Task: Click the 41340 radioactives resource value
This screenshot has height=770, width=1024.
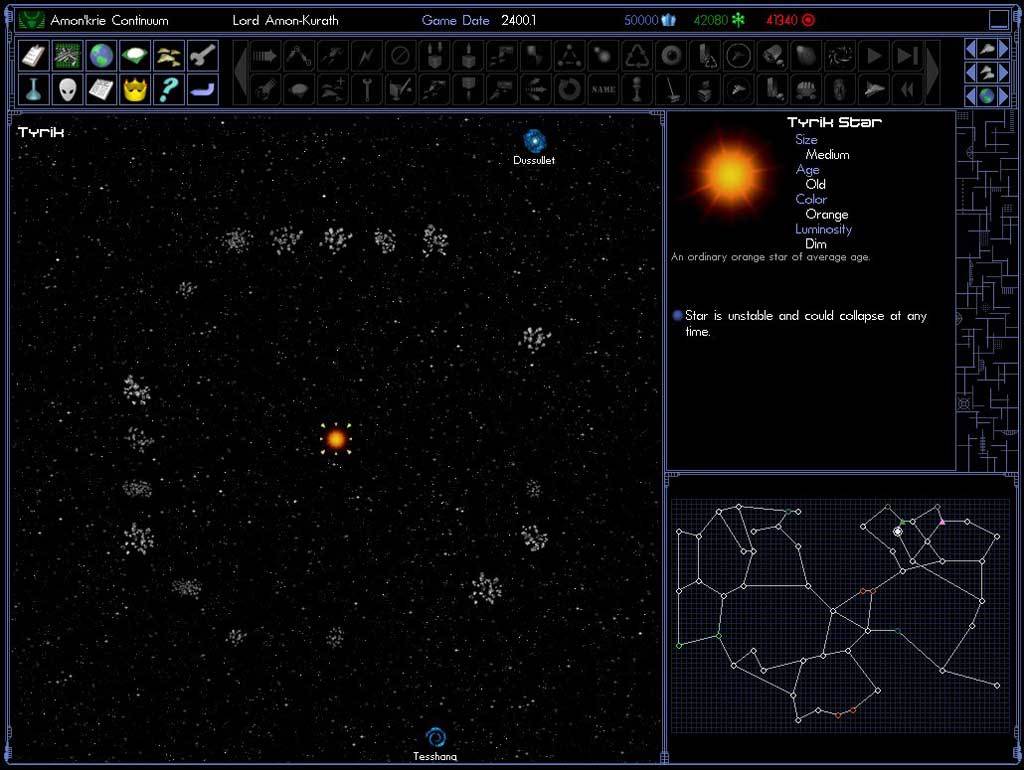Action: tap(782, 20)
